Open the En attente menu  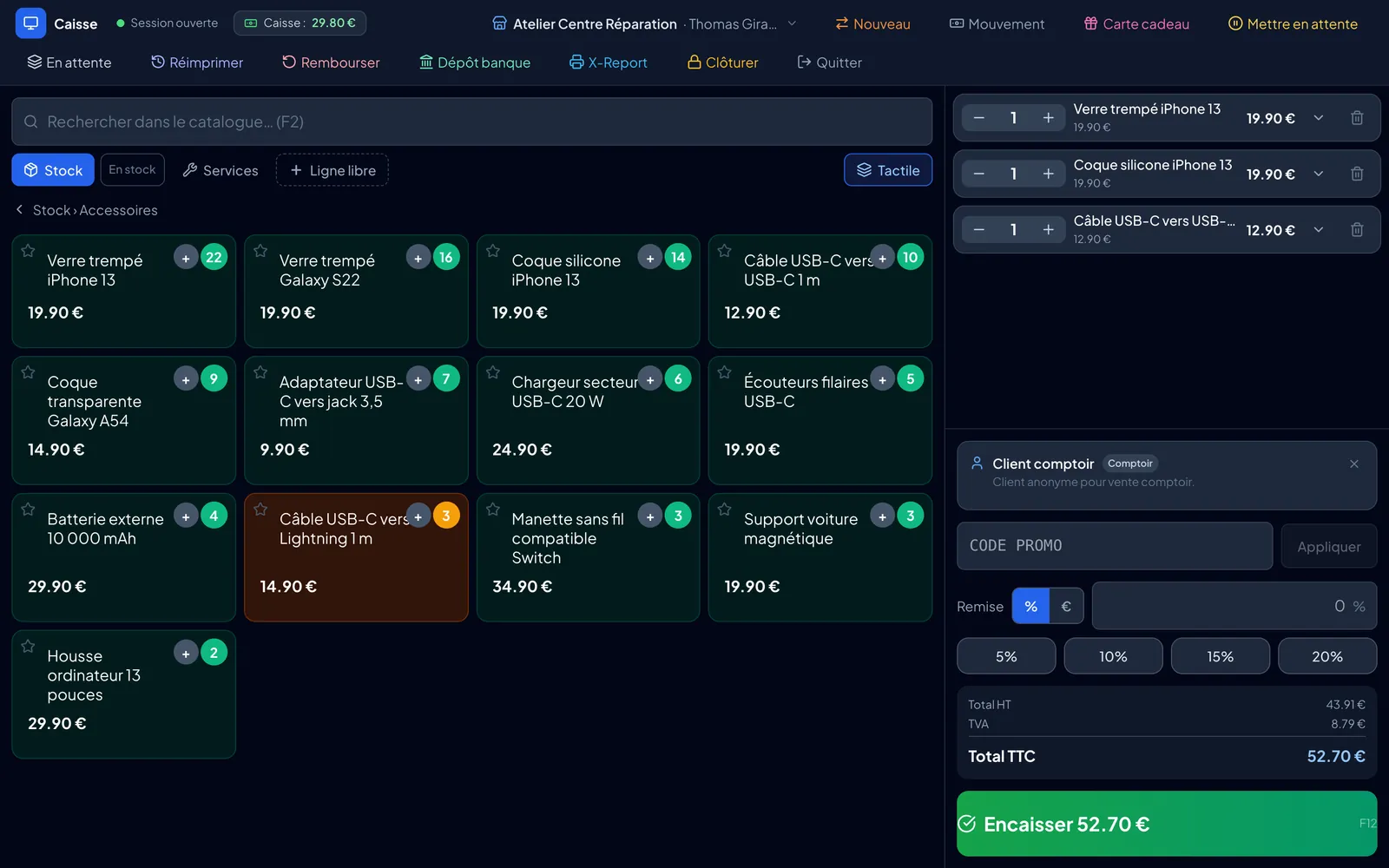(x=69, y=62)
